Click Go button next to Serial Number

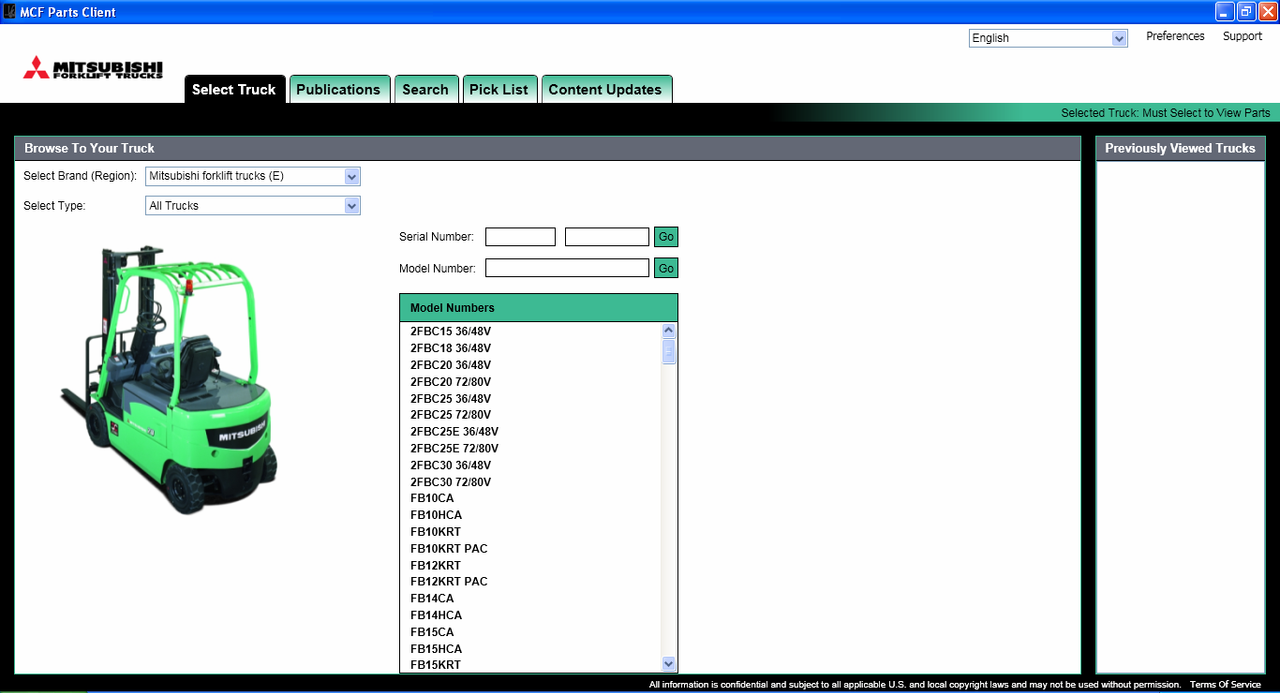tap(666, 237)
